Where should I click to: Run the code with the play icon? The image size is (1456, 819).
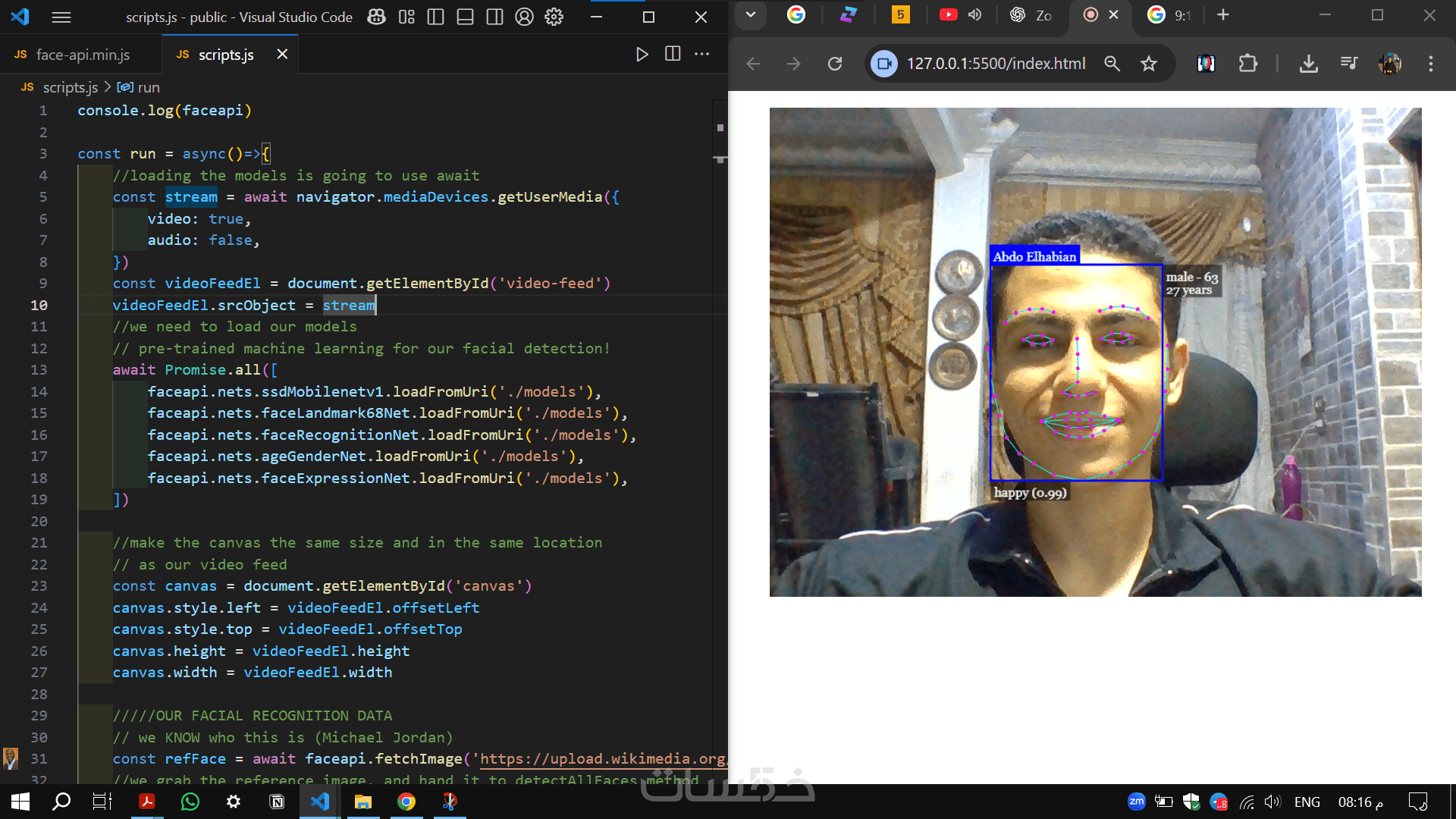[x=642, y=54]
